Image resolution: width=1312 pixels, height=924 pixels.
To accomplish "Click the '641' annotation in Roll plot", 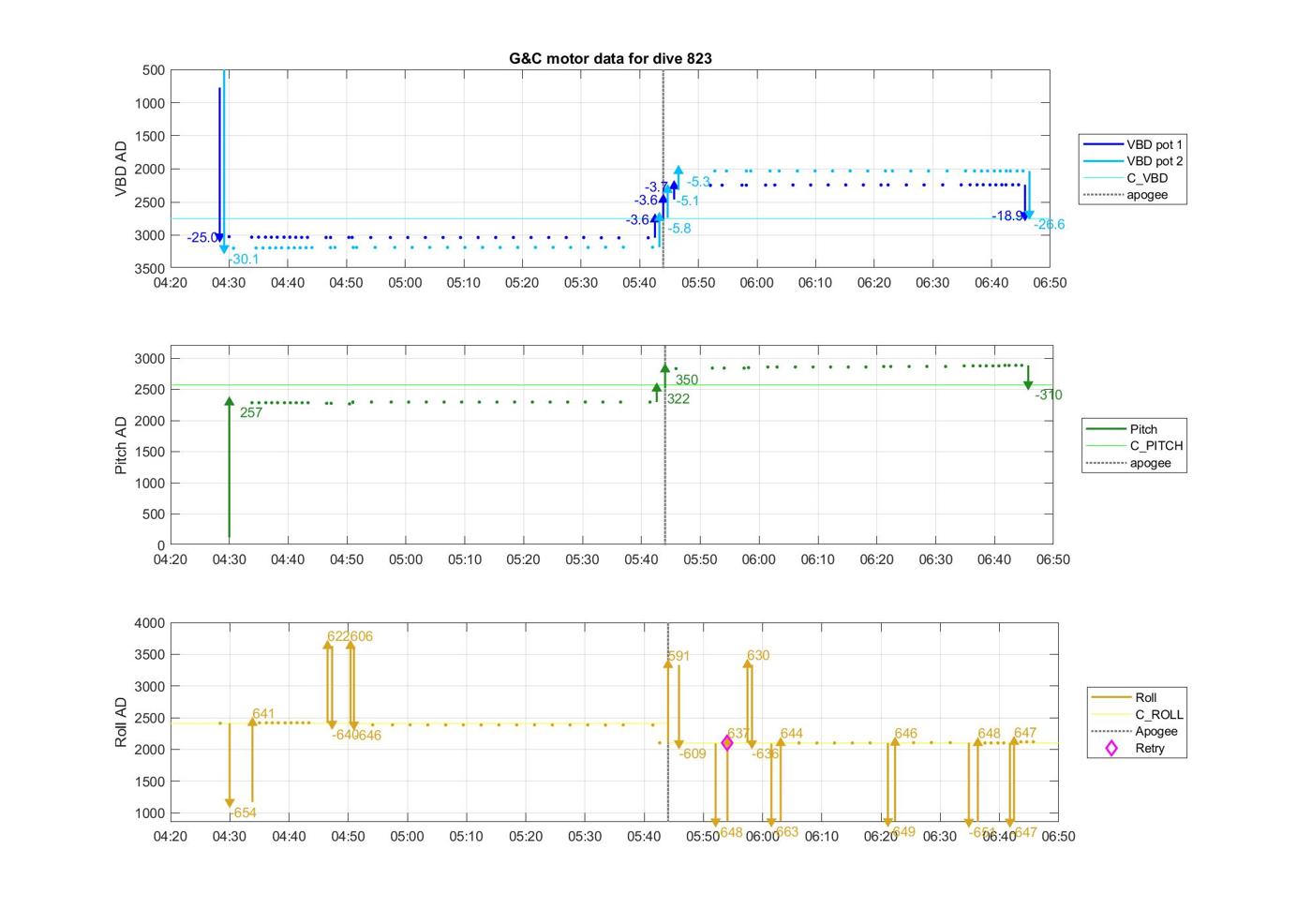I will [x=263, y=714].
